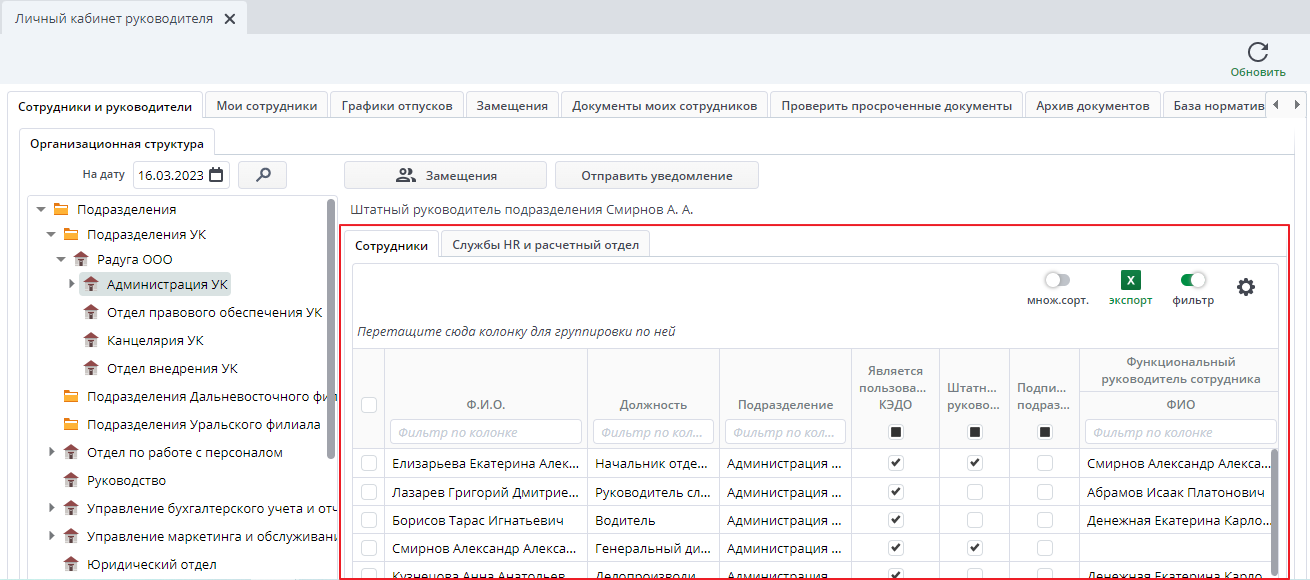Check the box for Борисов Тарас Игнатьевич
1310x580 pixels.
click(369, 520)
